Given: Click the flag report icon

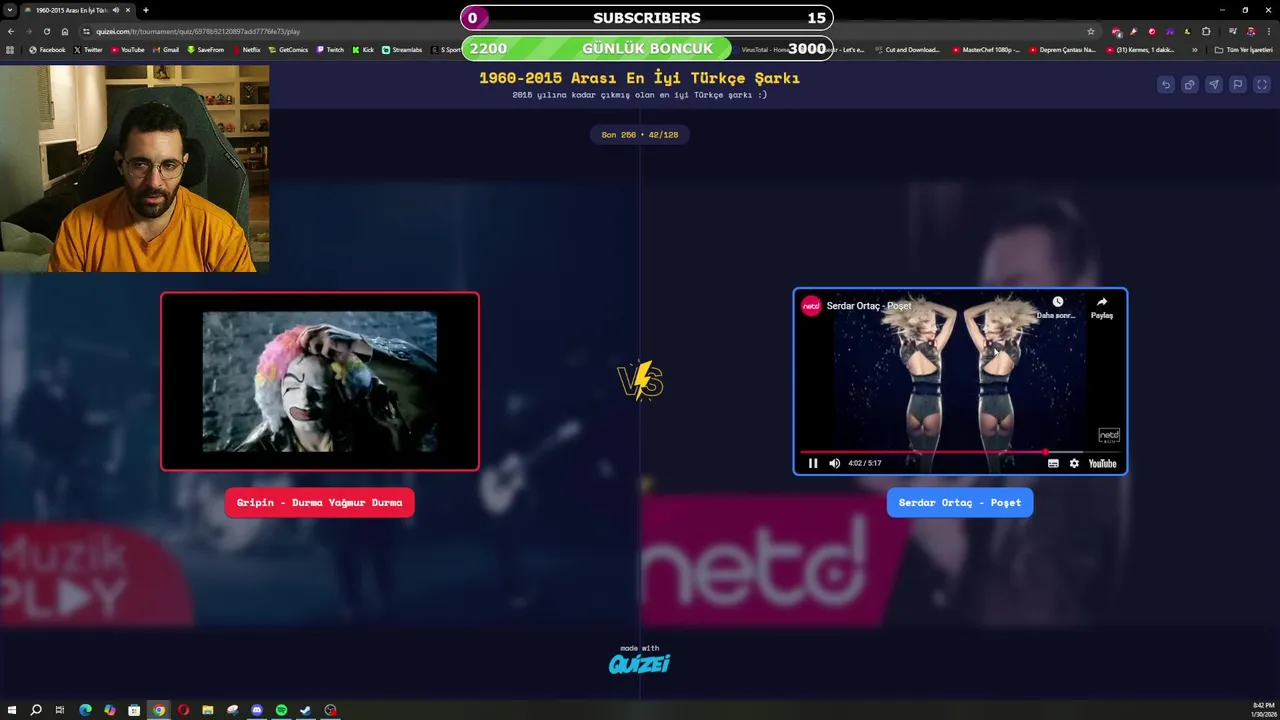Looking at the screenshot, I should (x=1237, y=85).
